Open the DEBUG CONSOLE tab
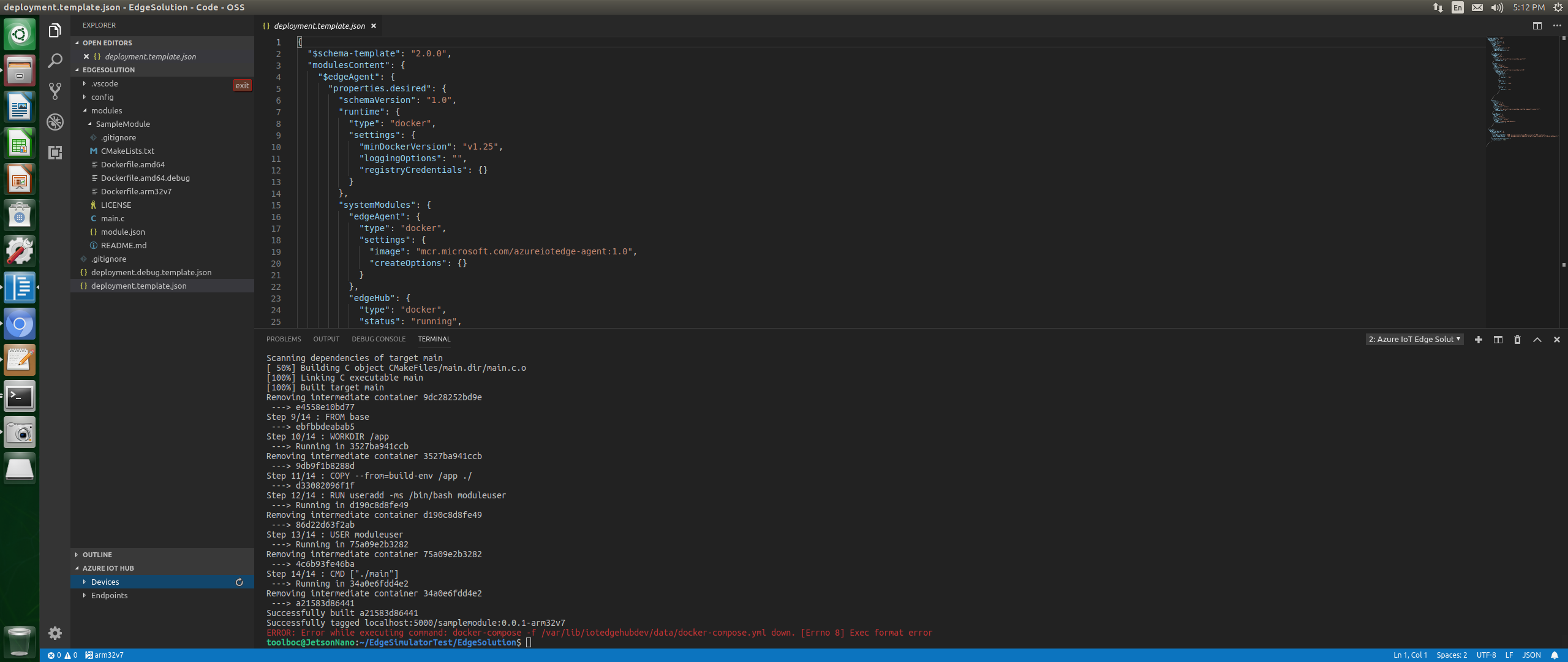Image resolution: width=1568 pixels, height=662 pixels. pyautogui.click(x=379, y=339)
